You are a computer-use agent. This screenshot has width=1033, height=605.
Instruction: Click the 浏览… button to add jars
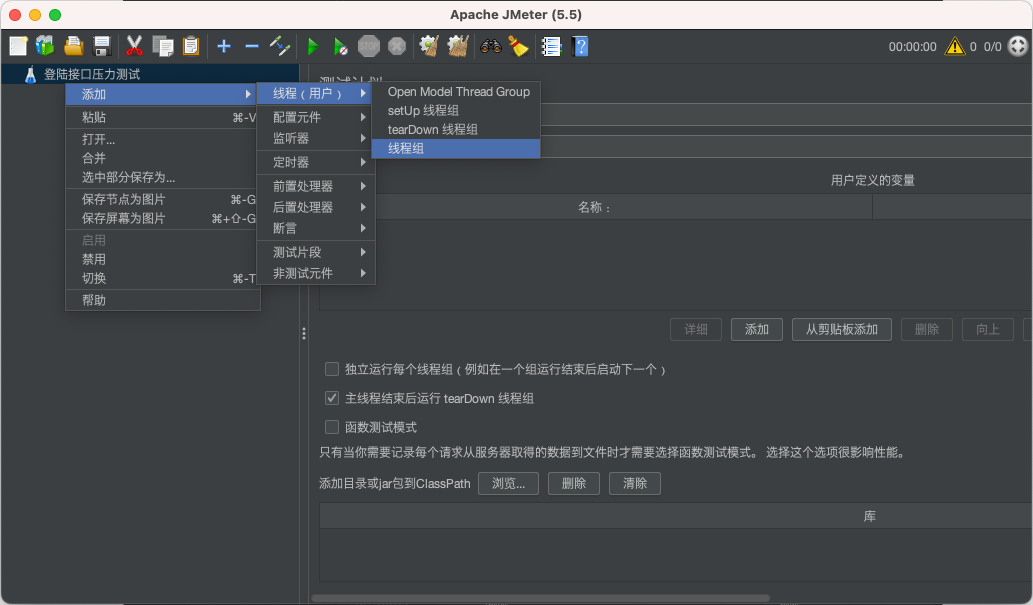[x=508, y=483]
